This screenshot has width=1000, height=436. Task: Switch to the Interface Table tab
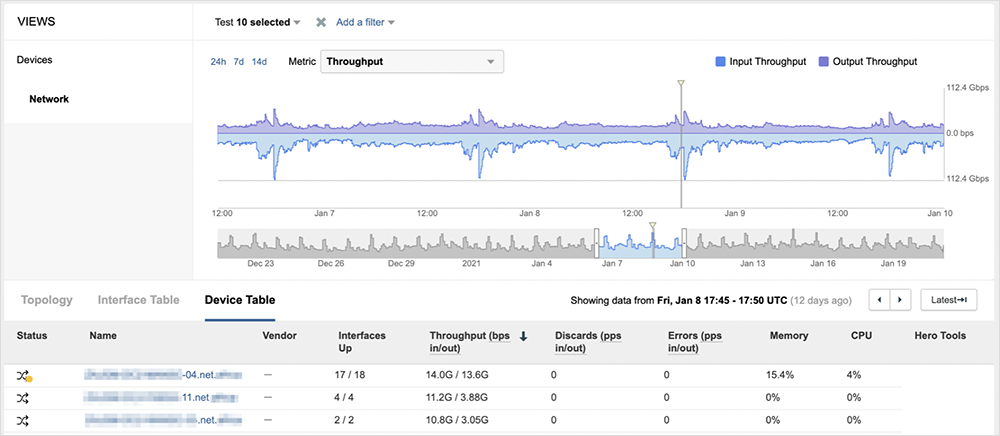(x=138, y=299)
